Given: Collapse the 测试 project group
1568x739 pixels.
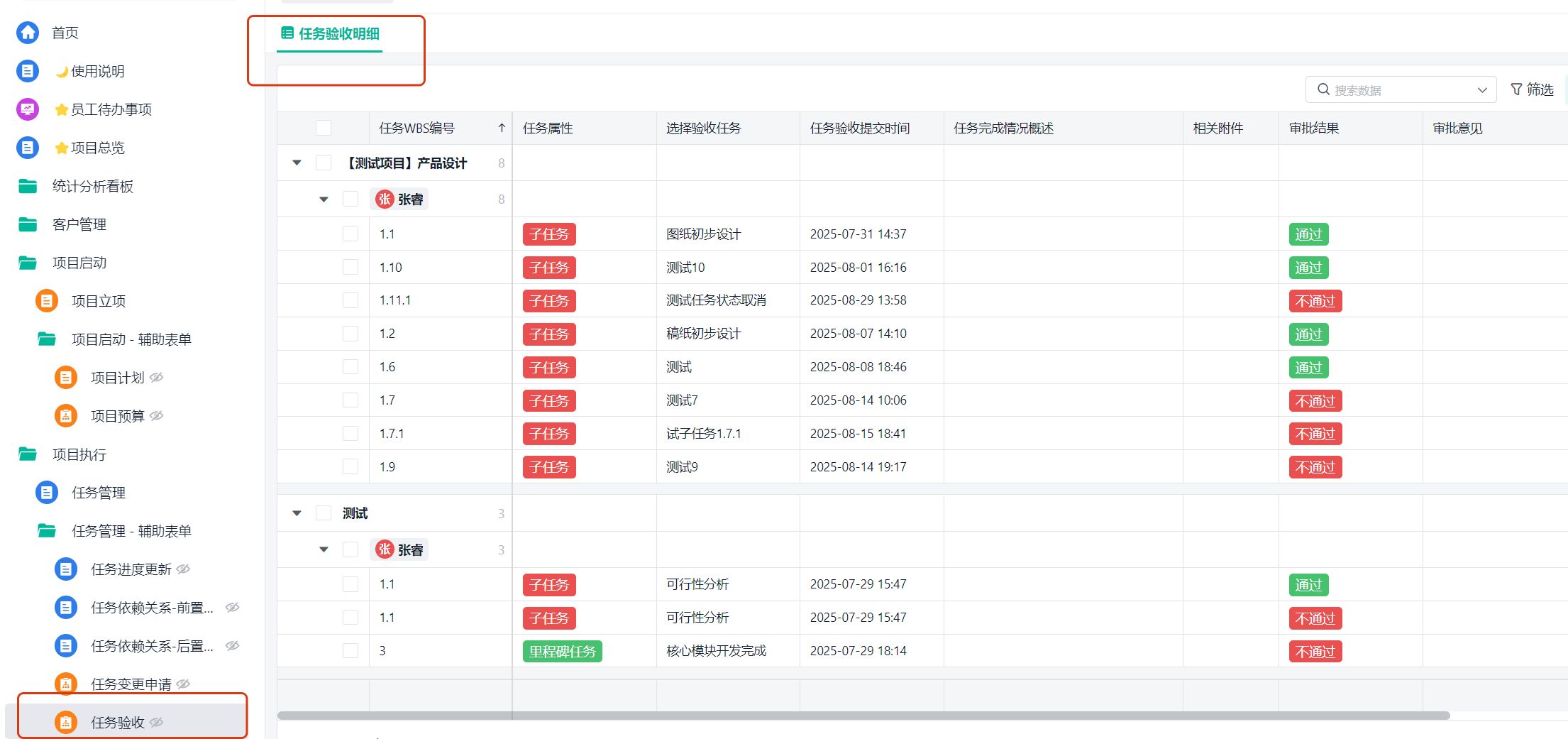Looking at the screenshot, I should point(297,513).
